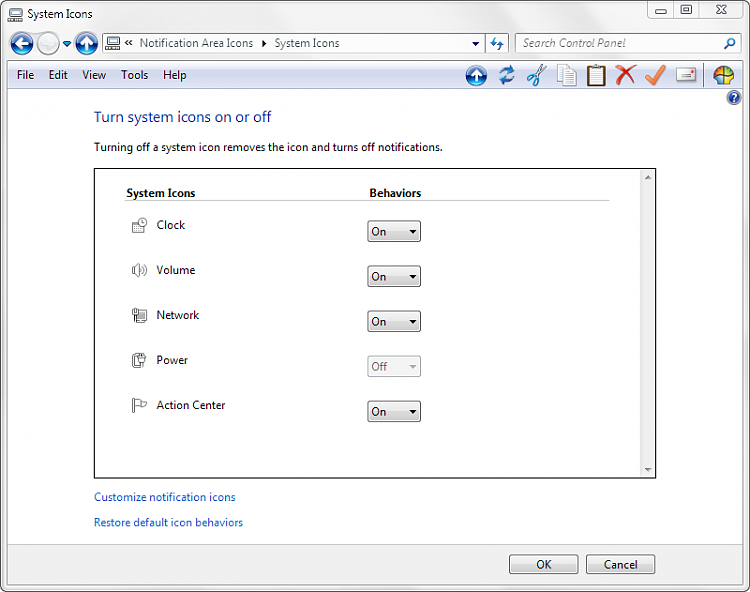Open the Help menu
Screen dimensions: 750x592
175,75
